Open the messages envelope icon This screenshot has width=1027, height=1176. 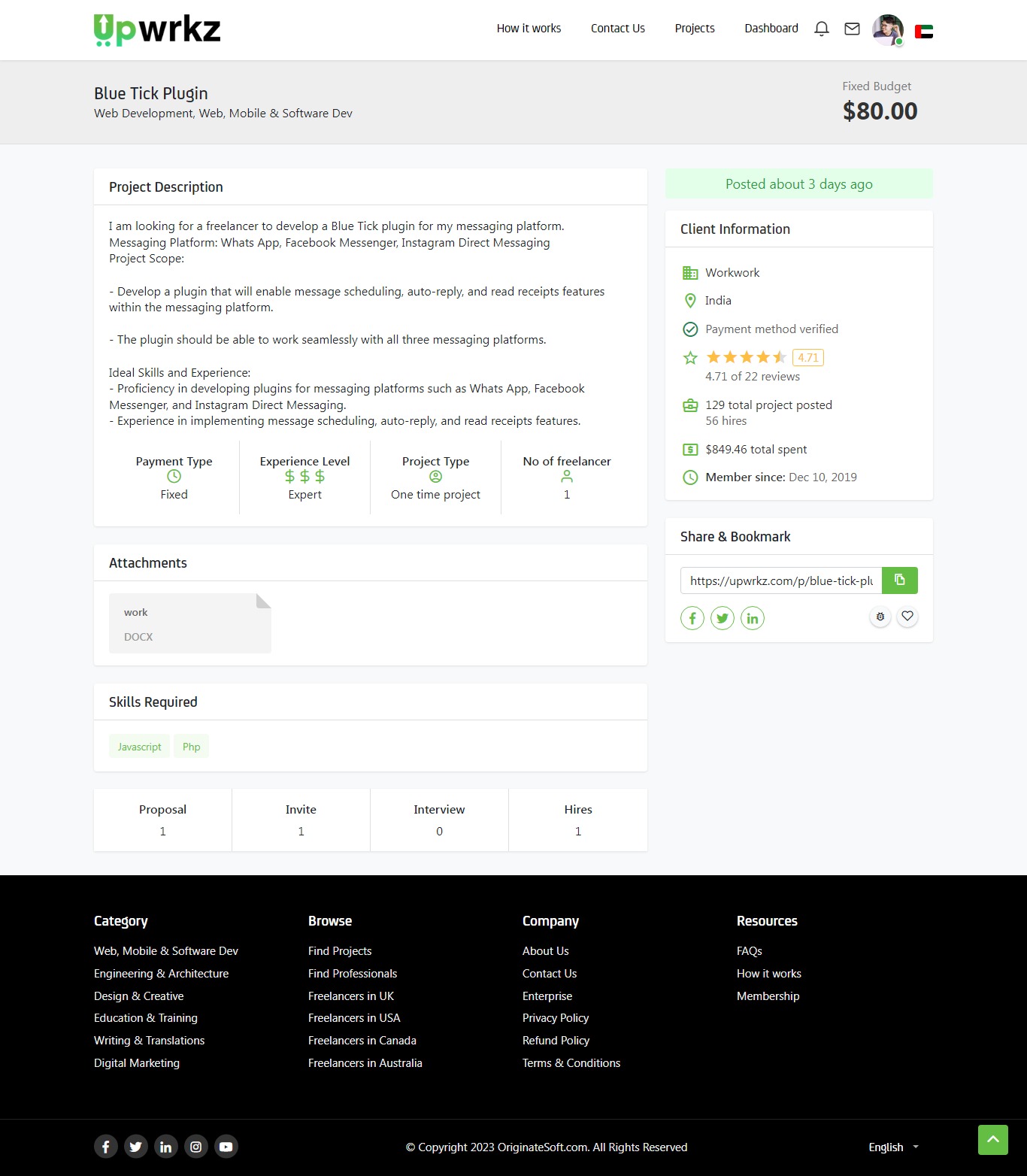852,29
